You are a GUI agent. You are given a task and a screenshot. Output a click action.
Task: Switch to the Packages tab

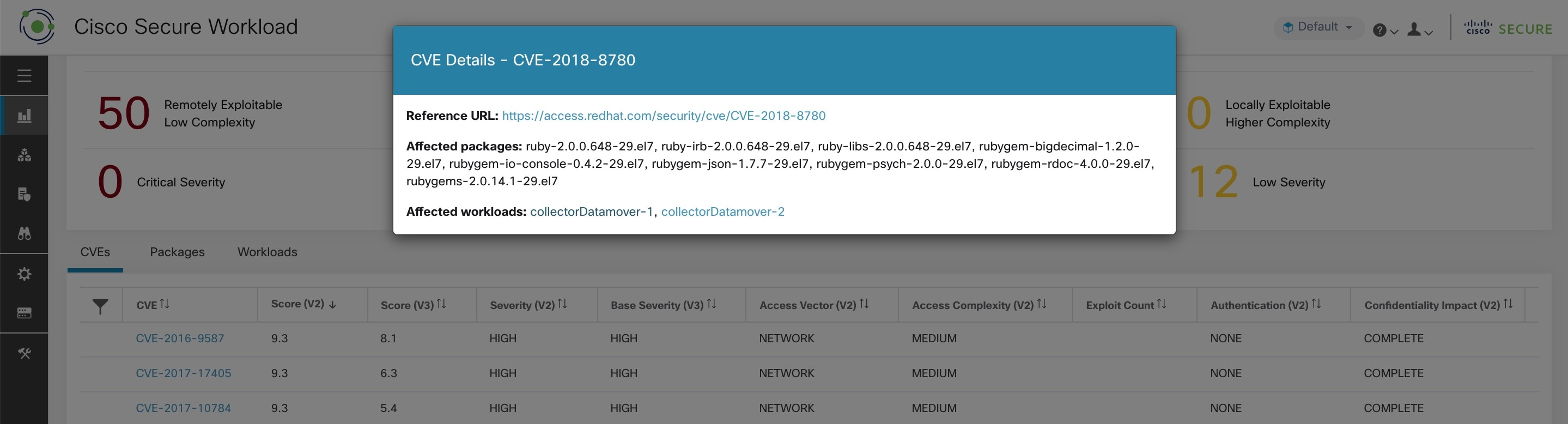(177, 252)
